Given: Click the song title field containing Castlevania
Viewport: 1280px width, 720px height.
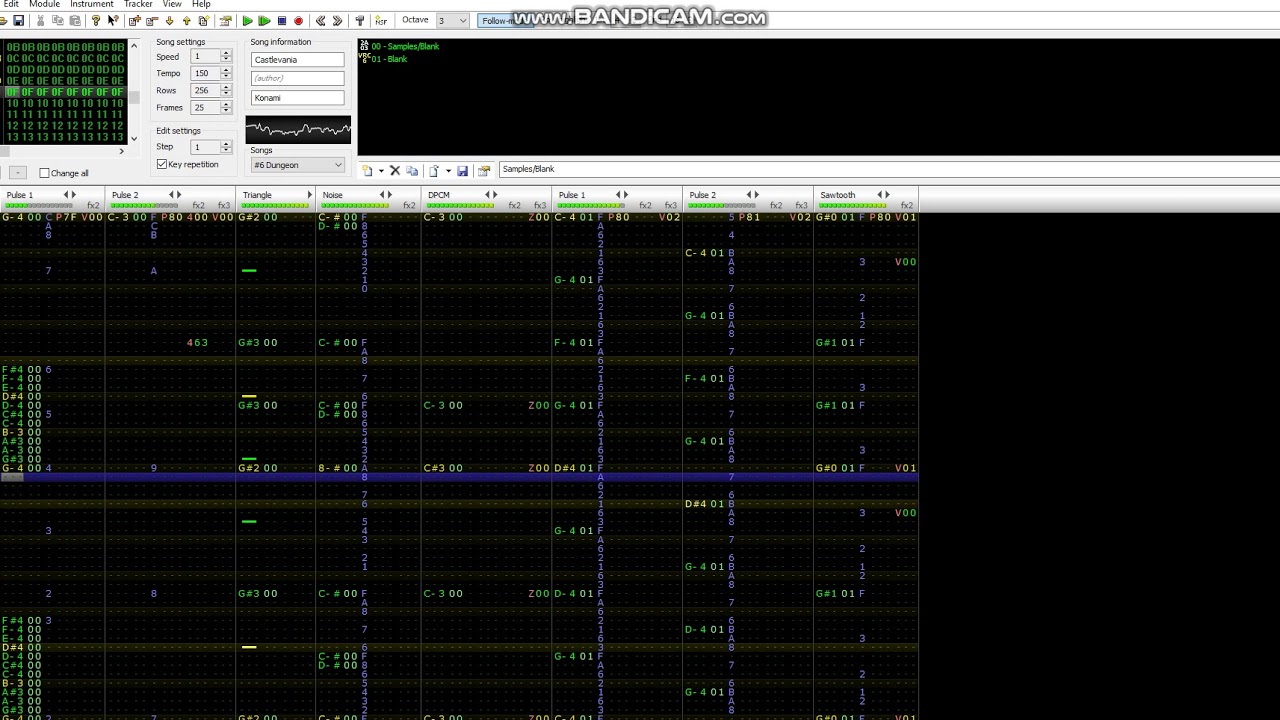Looking at the screenshot, I should [297, 60].
